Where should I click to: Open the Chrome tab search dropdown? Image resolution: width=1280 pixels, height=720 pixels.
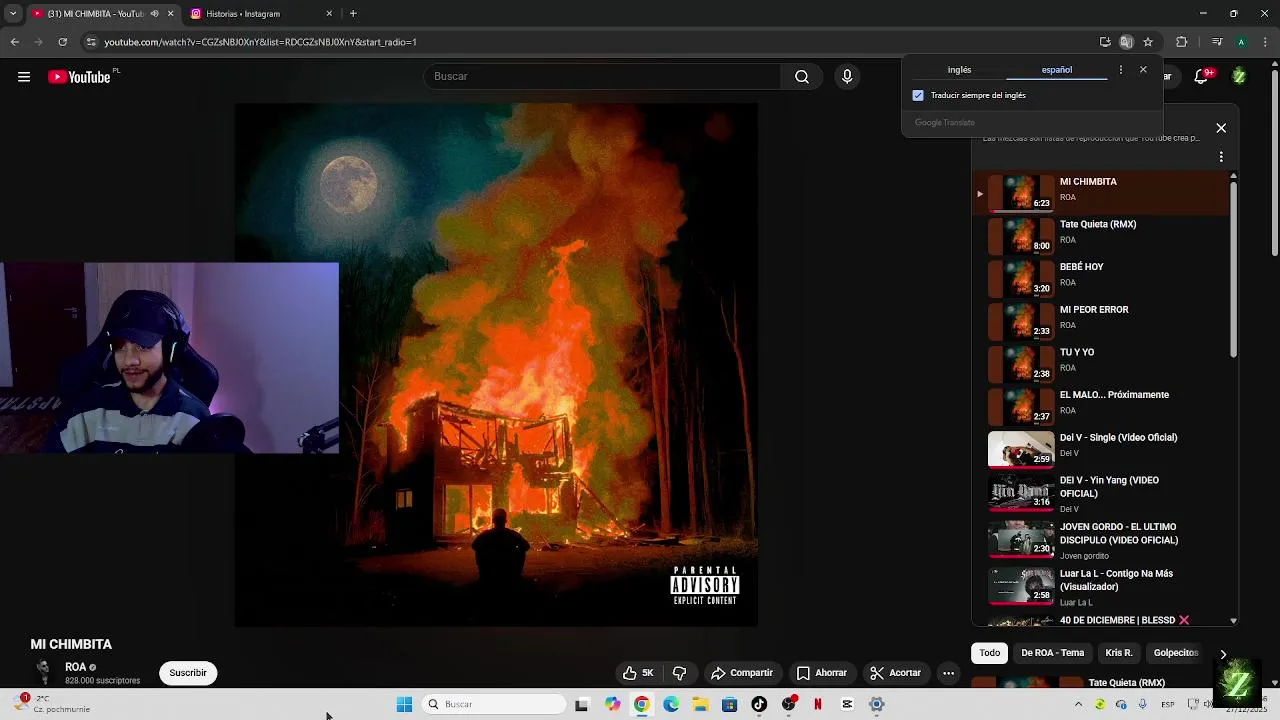tap(13, 14)
